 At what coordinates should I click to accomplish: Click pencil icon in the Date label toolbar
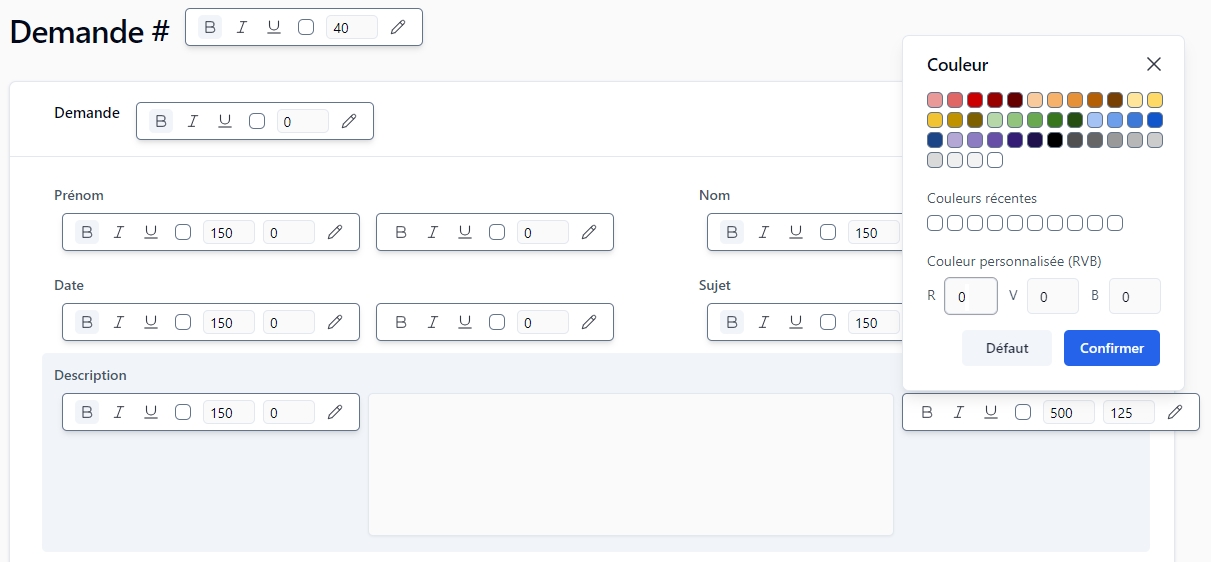click(335, 322)
